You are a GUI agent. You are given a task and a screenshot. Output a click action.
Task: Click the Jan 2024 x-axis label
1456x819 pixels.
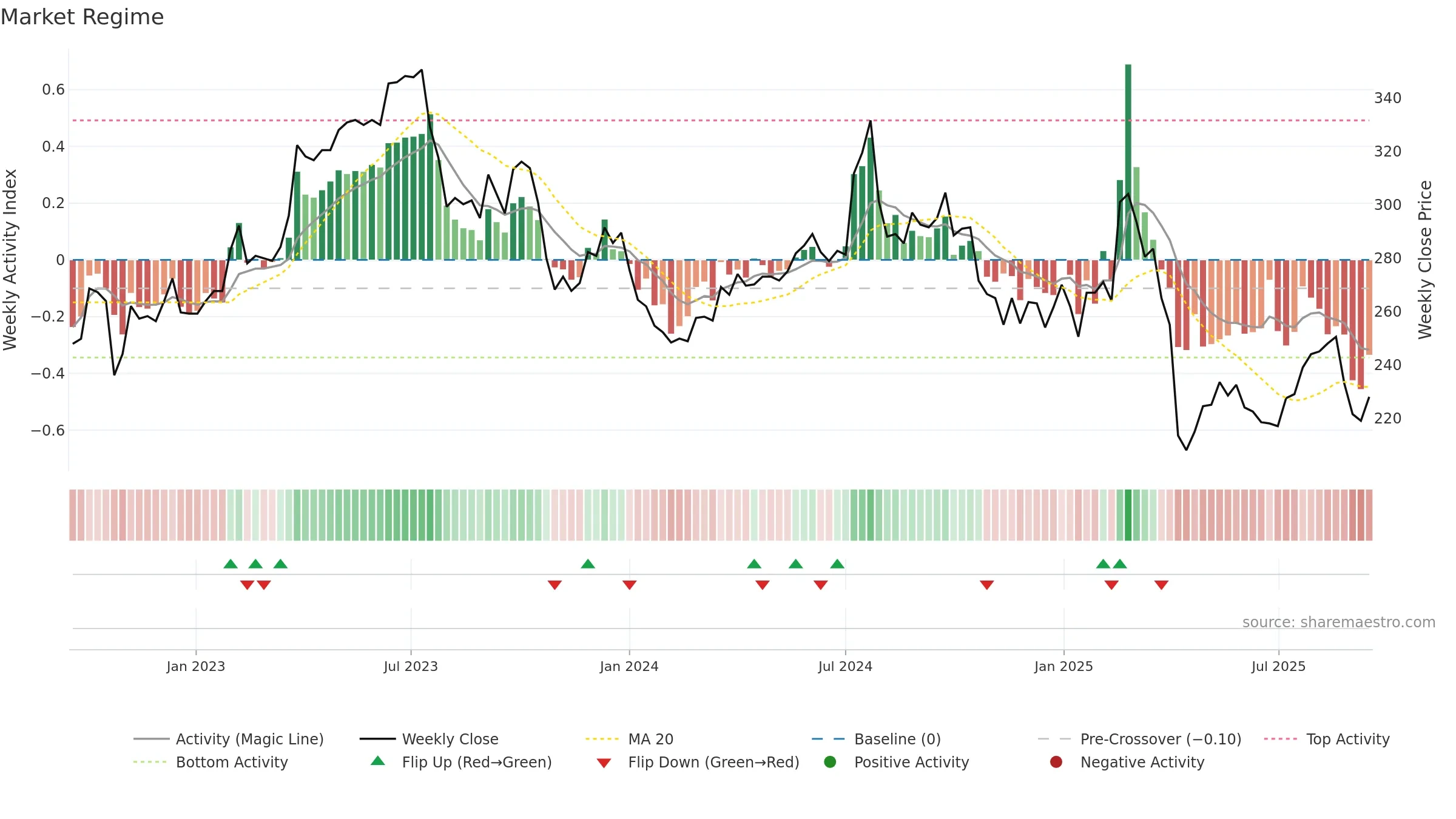click(x=629, y=666)
